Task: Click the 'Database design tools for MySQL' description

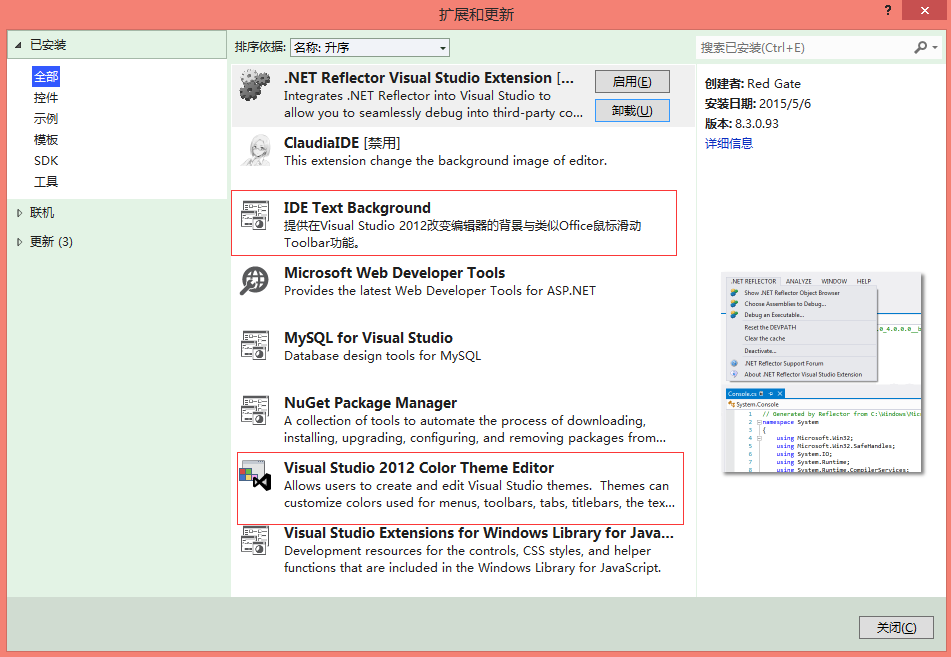Action: (x=382, y=355)
